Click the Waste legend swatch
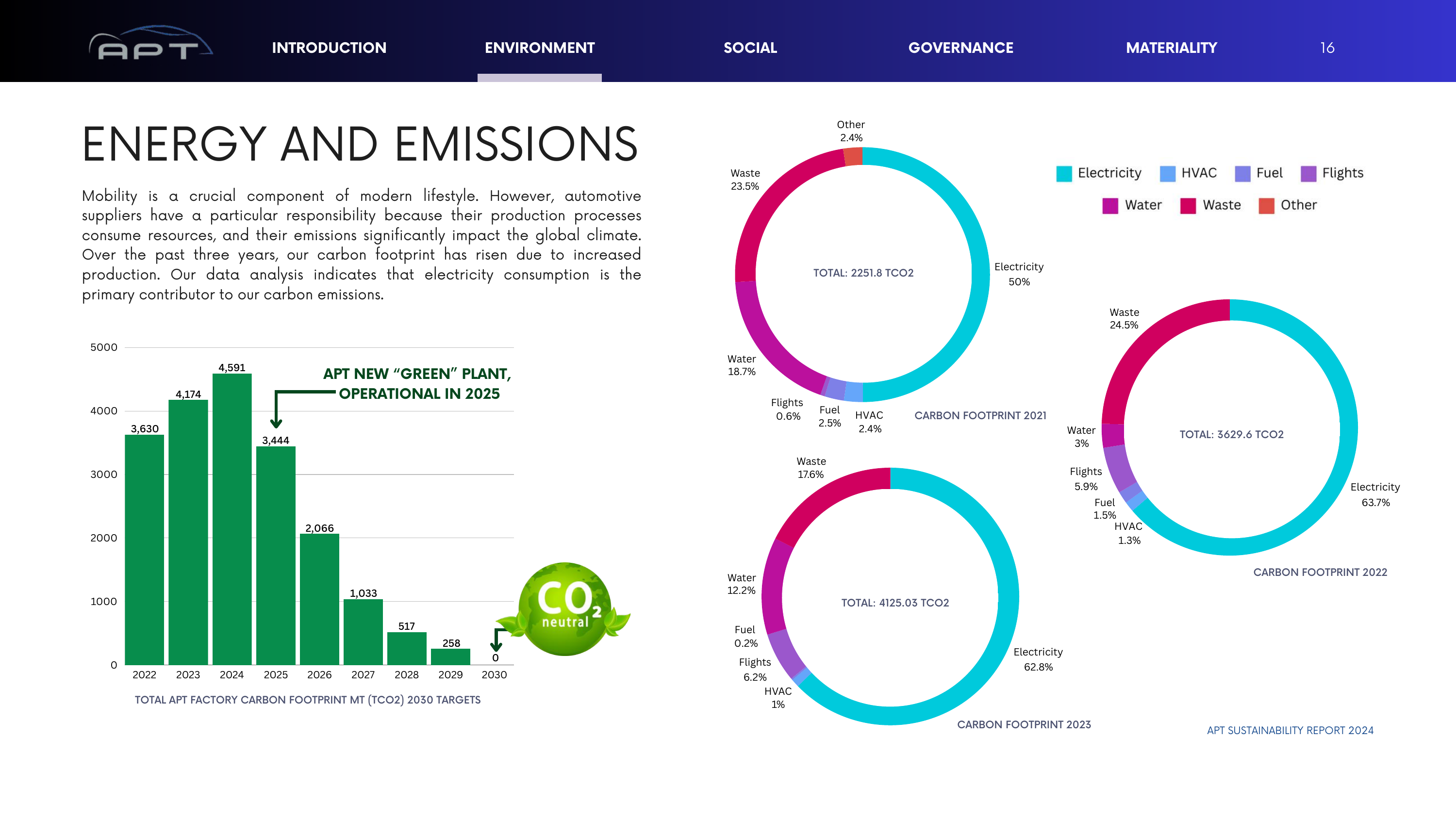Viewport: 1456px width, 819px height. [1188, 206]
